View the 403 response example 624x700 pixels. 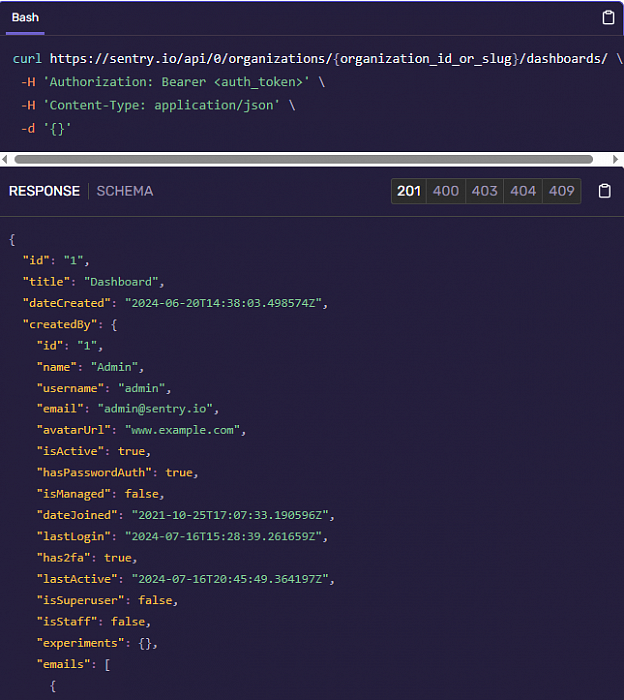(x=485, y=191)
